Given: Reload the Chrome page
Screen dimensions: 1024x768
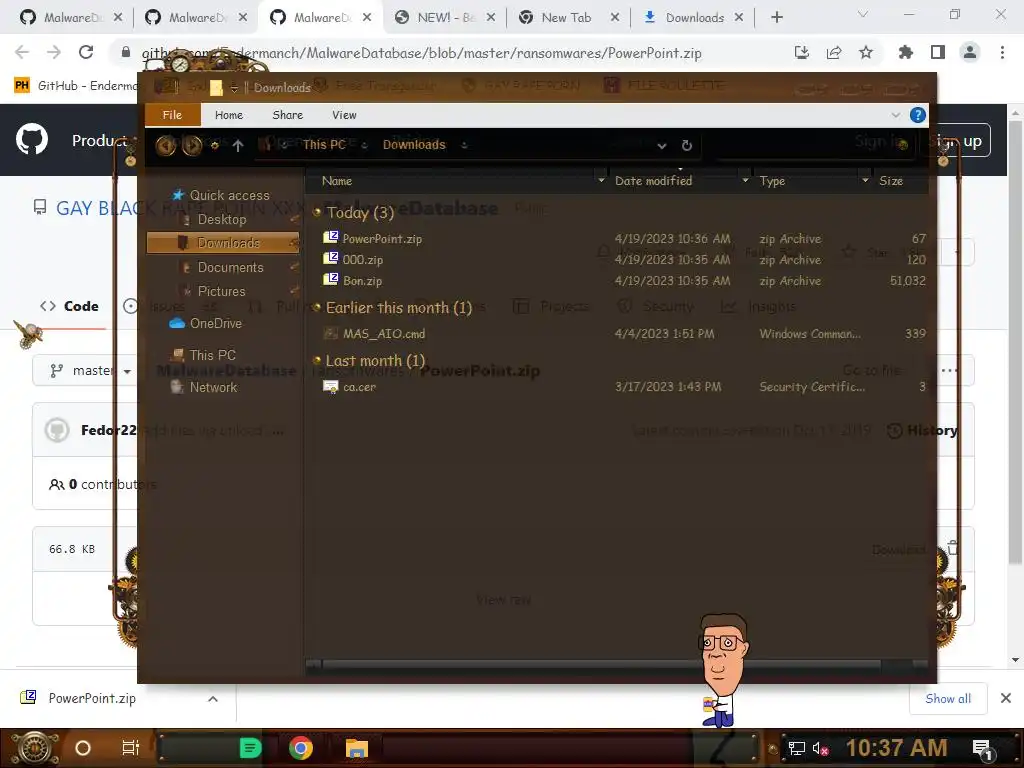Looking at the screenshot, I should click(x=86, y=52).
